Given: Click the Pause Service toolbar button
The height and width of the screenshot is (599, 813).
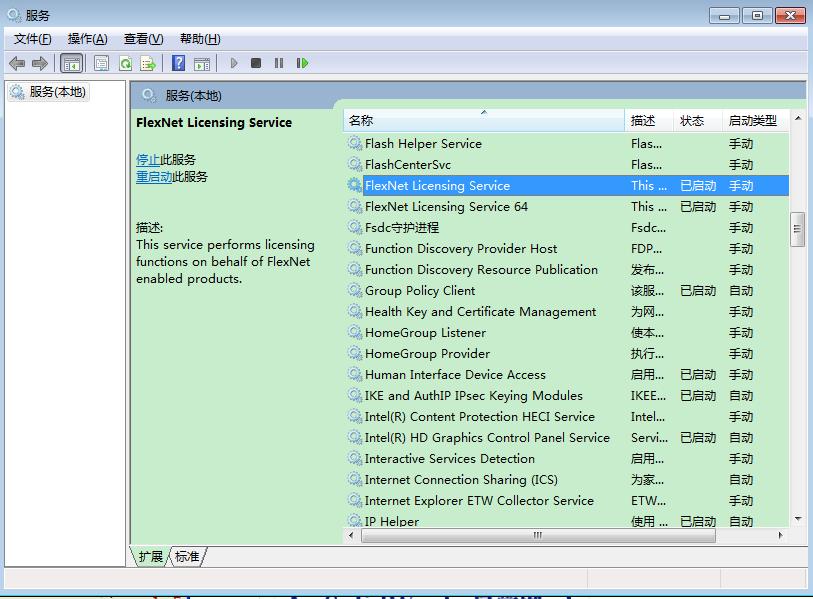Looking at the screenshot, I should pyautogui.click(x=279, y=63).
